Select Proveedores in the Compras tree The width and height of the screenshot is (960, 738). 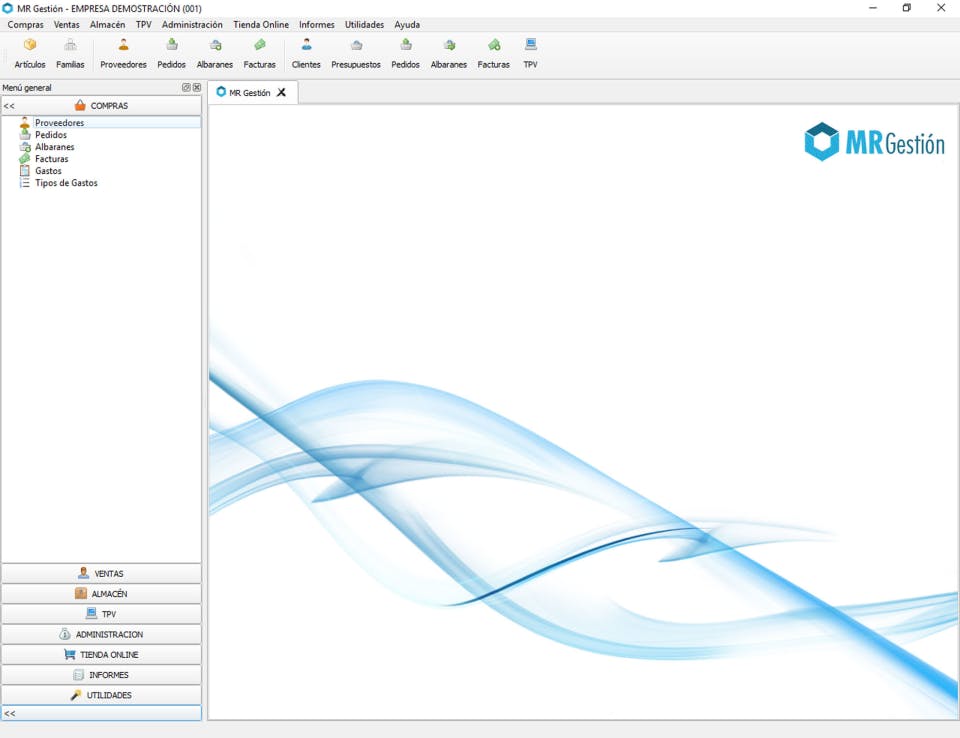[59, 122]
